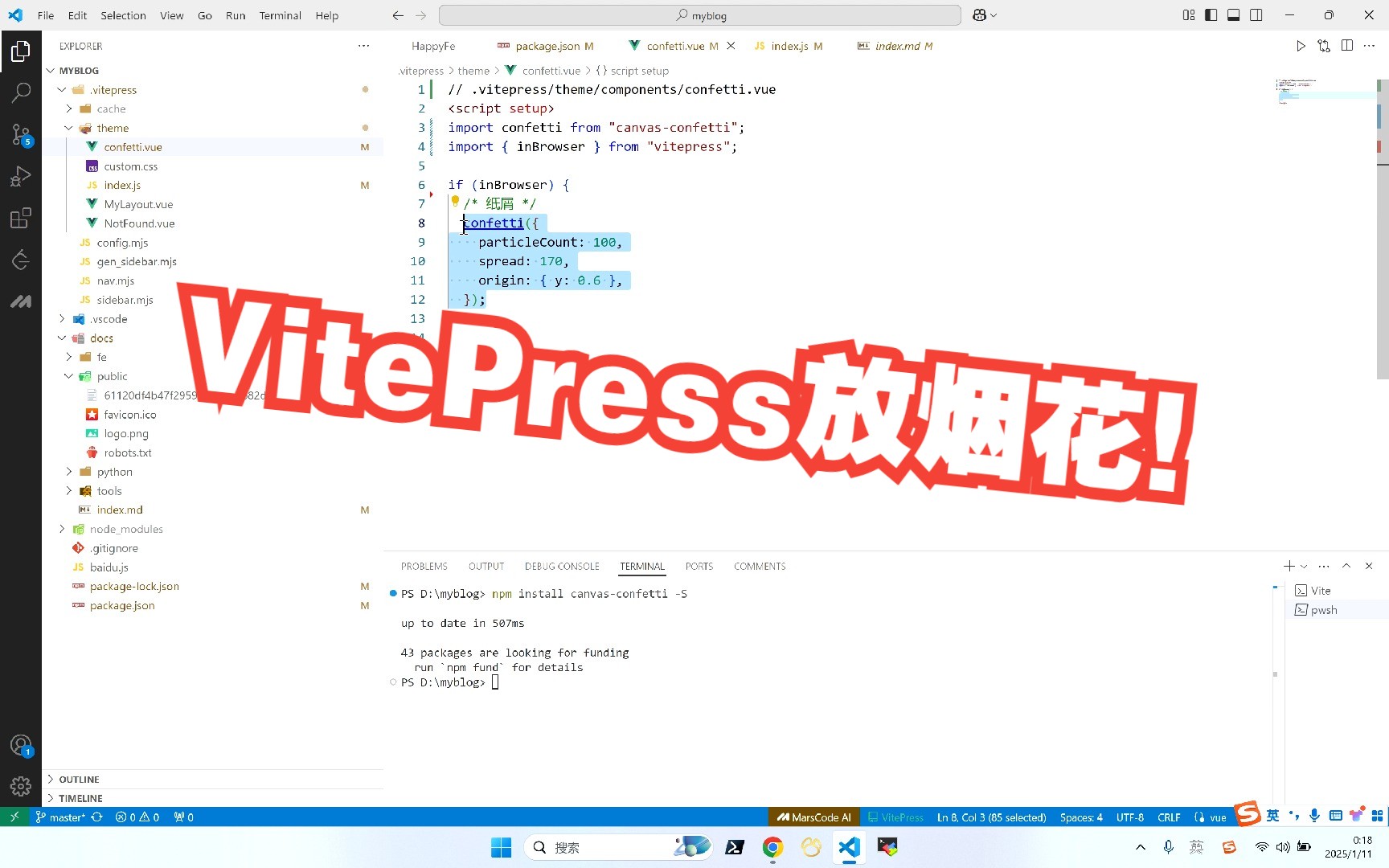
Task: Open the Copilot chat icon in title bar
Action: point(979,15)
